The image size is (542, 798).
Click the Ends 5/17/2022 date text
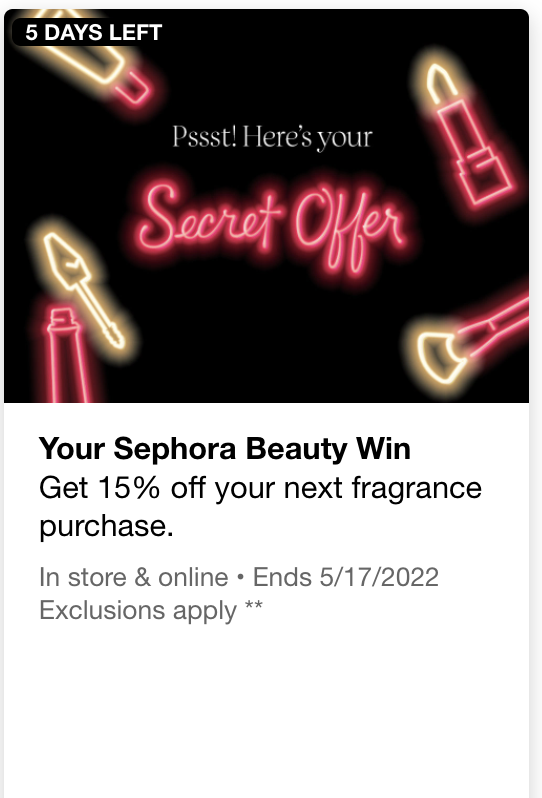[x=346, y=578]
